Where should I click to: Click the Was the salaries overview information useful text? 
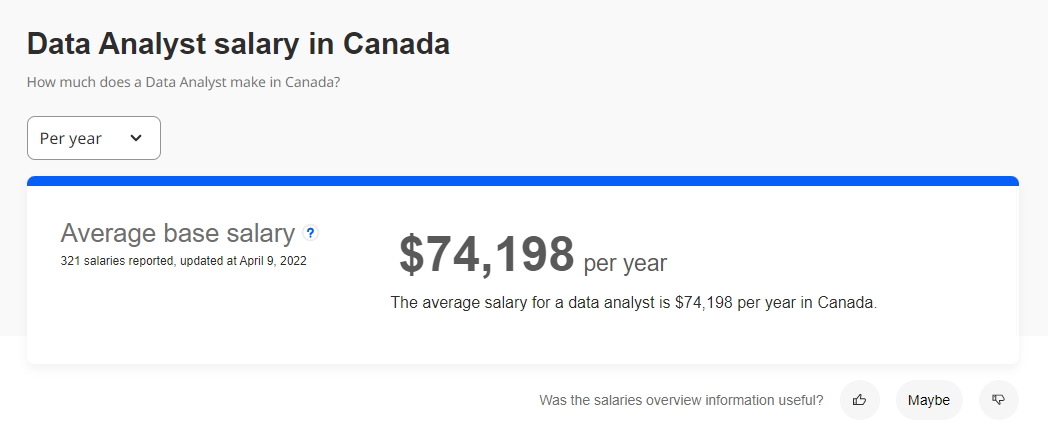(681, 400)
